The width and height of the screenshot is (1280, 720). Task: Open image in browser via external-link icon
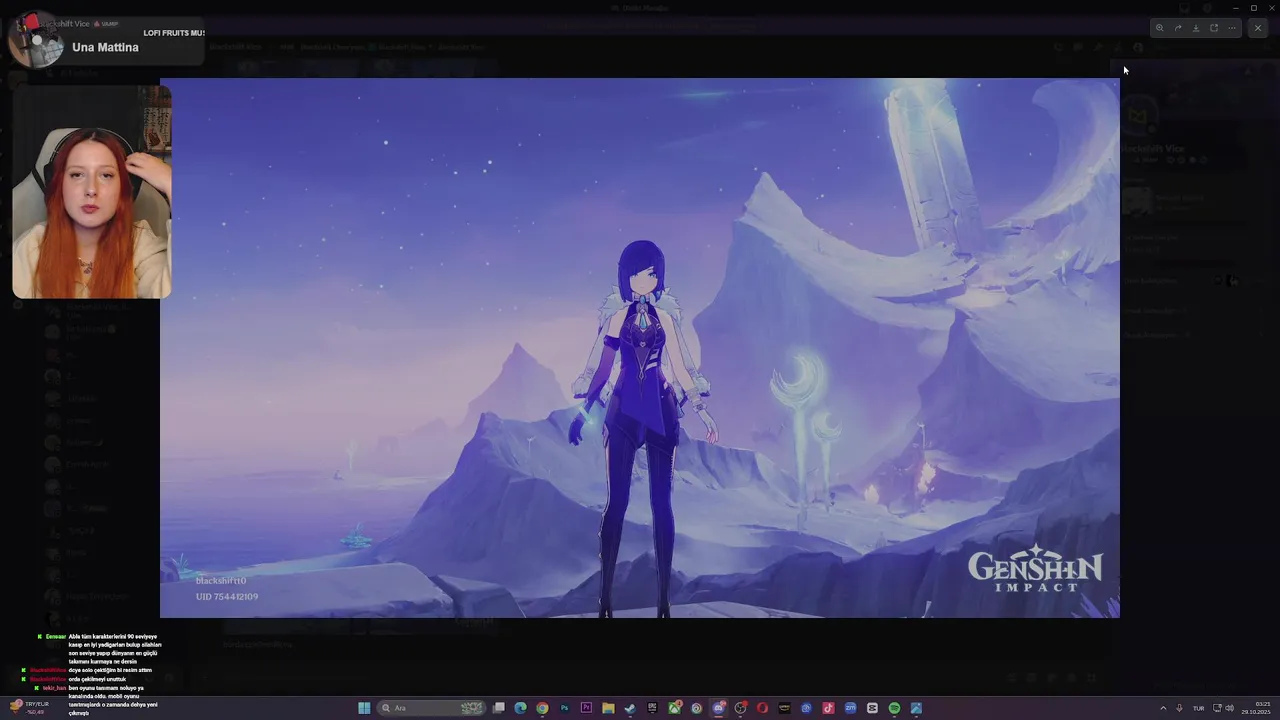coord(1214,28)
